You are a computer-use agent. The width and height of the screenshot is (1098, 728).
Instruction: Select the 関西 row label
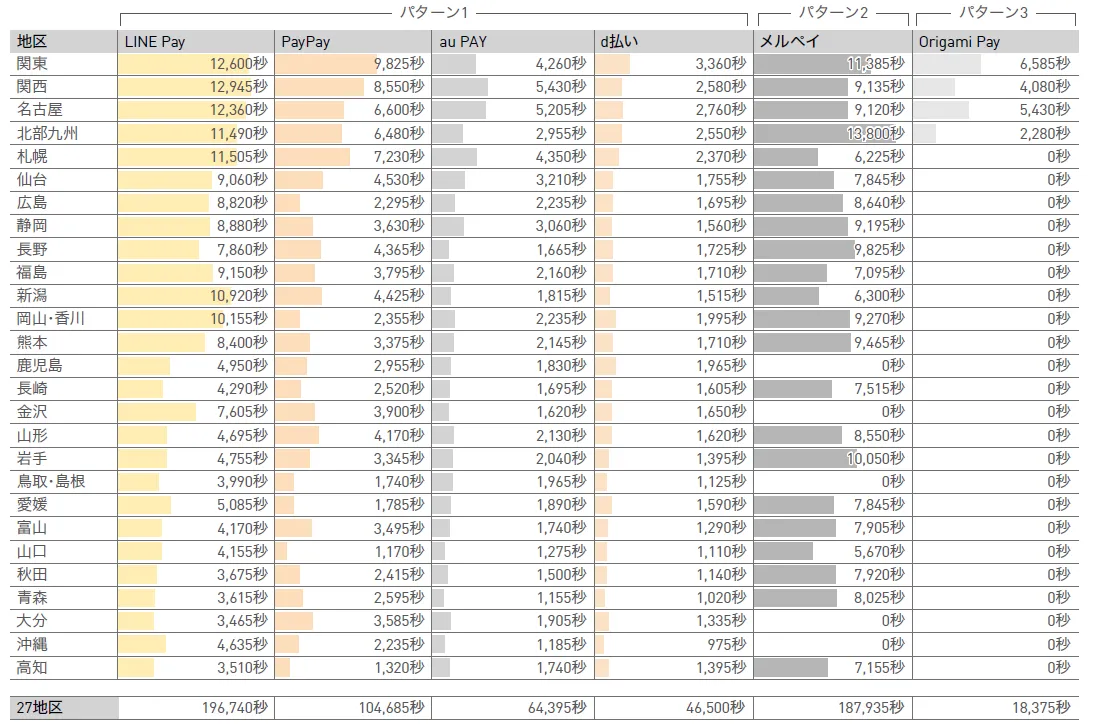[32, 86]
